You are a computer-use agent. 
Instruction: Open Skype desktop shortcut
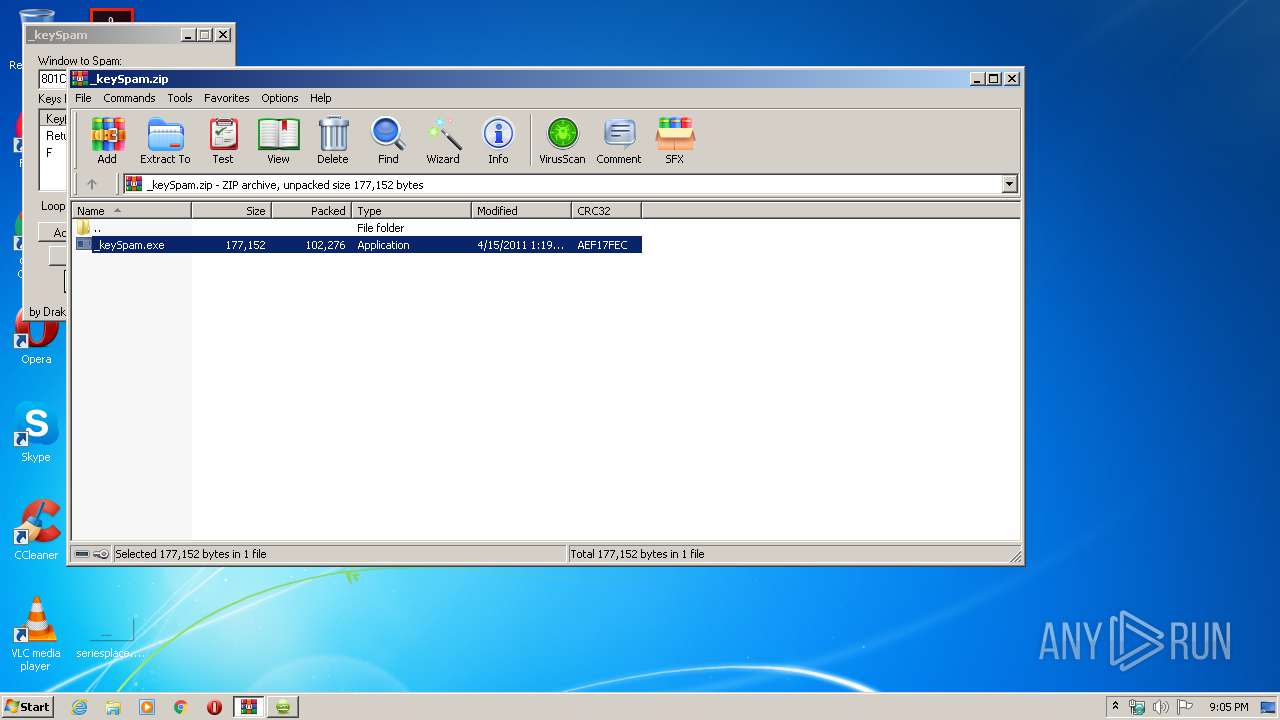tap(36, 433)
